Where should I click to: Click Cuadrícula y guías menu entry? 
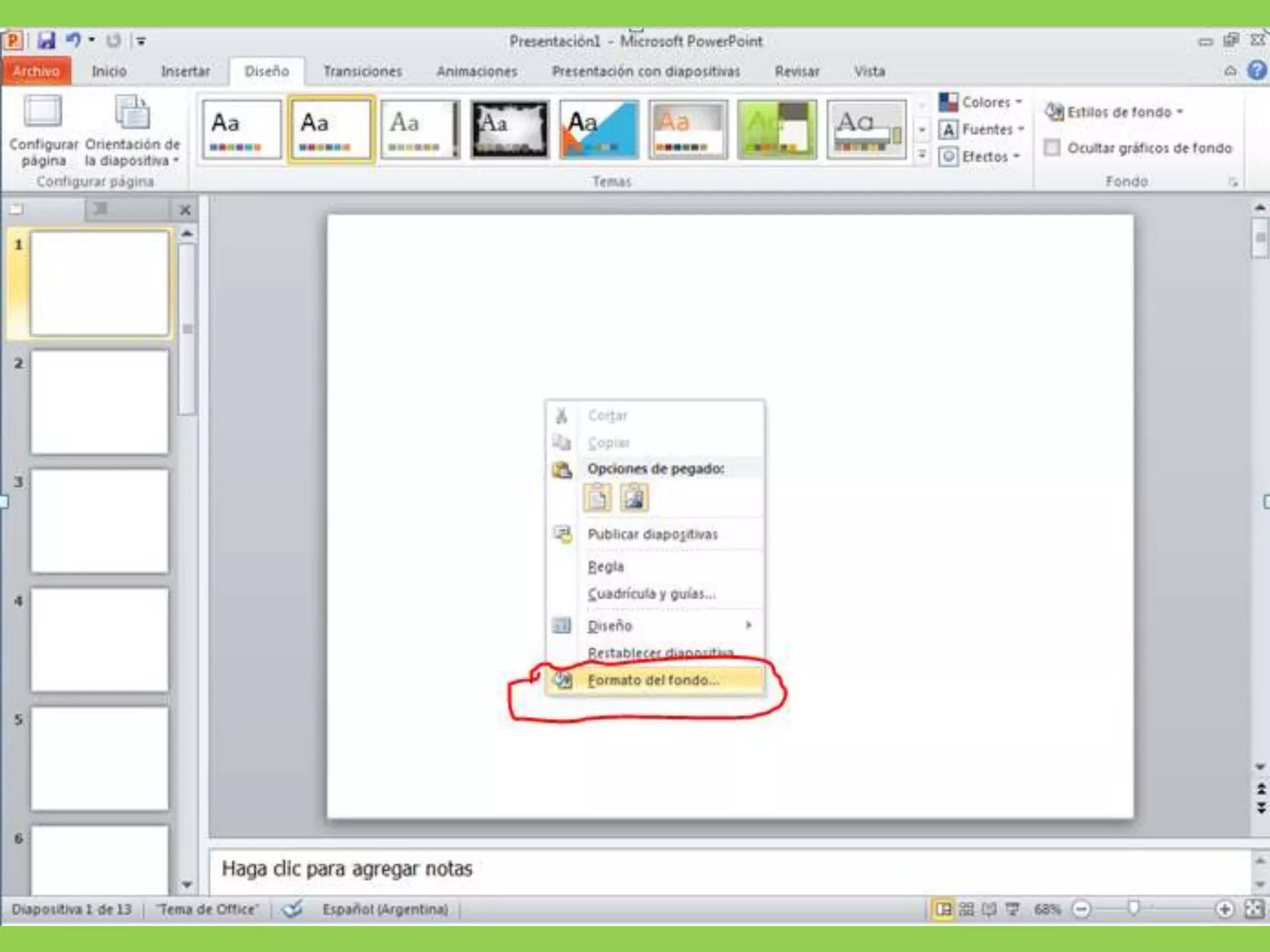651,594
